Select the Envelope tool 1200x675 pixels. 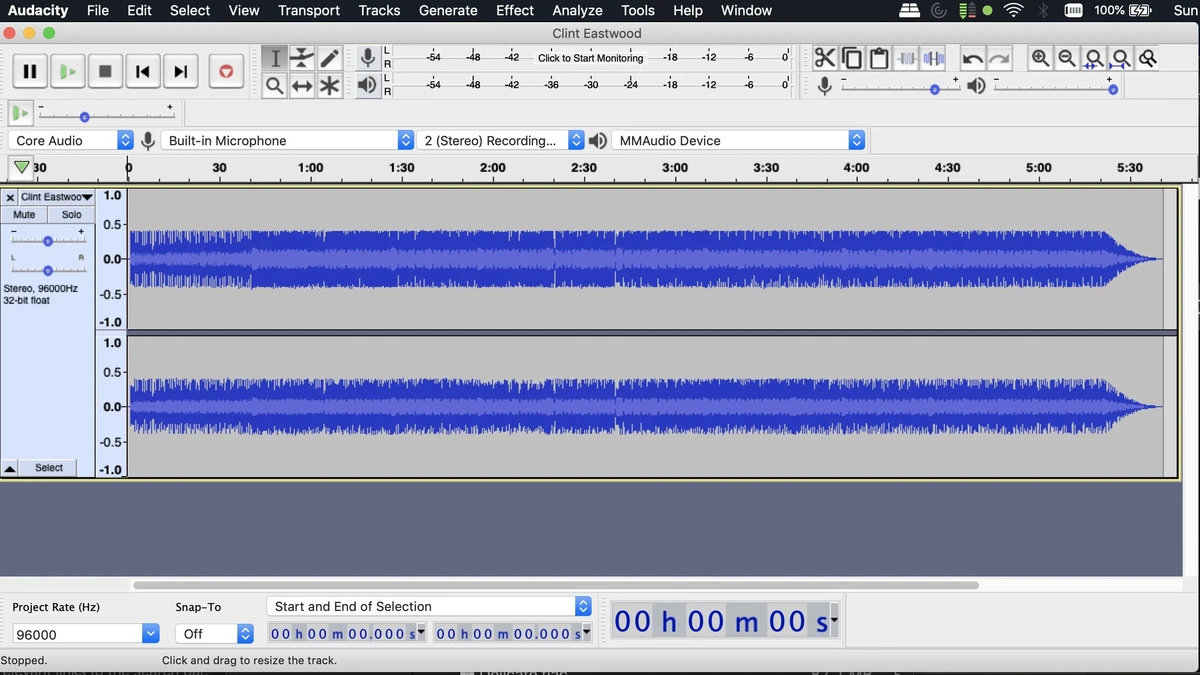pyautogui.click(x=302, y=57)
